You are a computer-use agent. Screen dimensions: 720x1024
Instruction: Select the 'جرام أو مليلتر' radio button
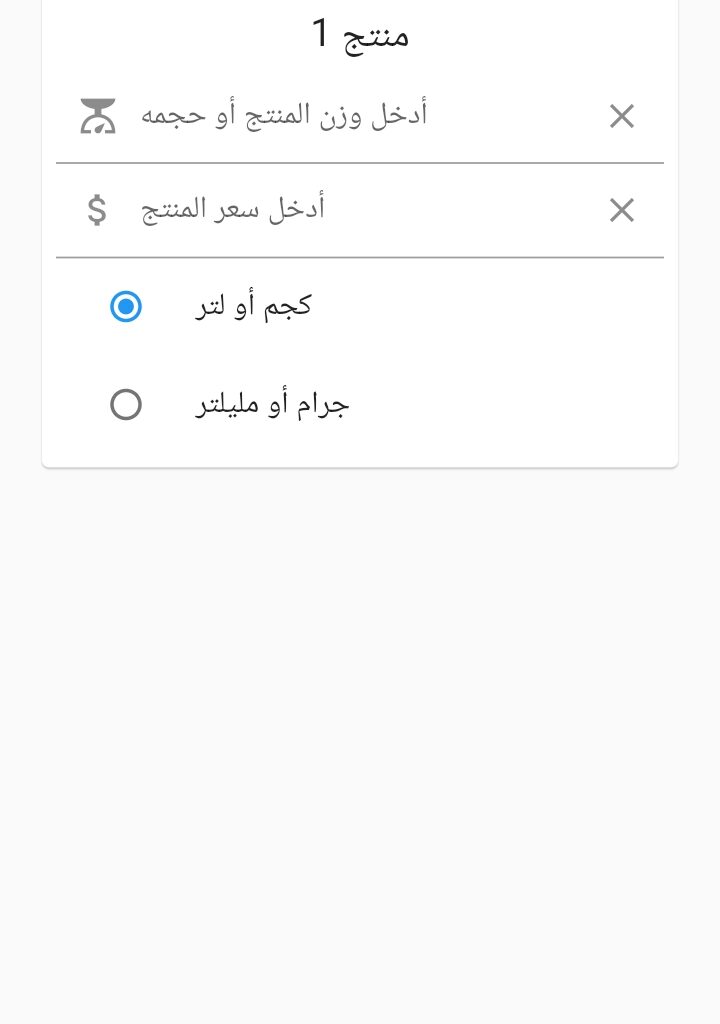tap(126, 405)
